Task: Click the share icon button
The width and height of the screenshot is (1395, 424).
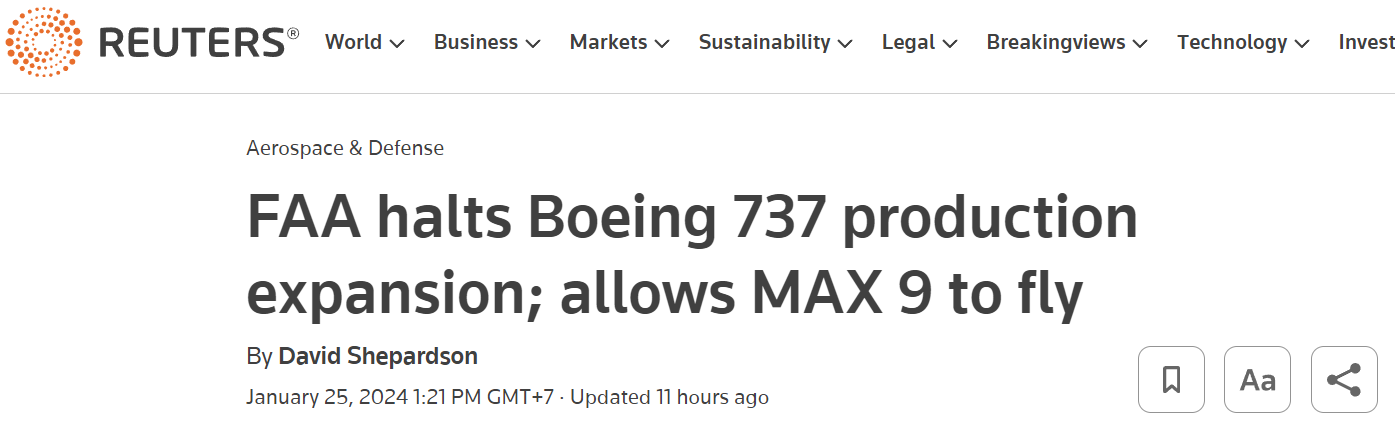Action: [x=1343, y=380]
